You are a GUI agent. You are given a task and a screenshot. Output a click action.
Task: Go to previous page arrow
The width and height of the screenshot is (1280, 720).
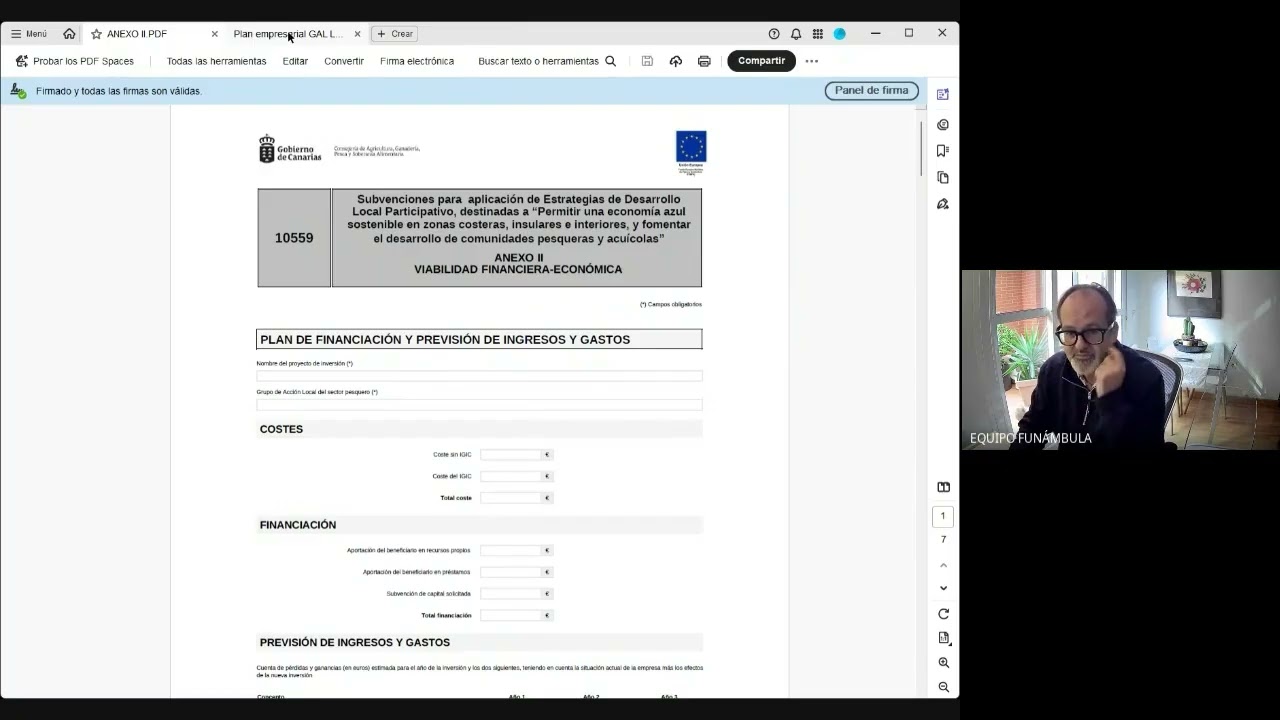tap(943, 566)
